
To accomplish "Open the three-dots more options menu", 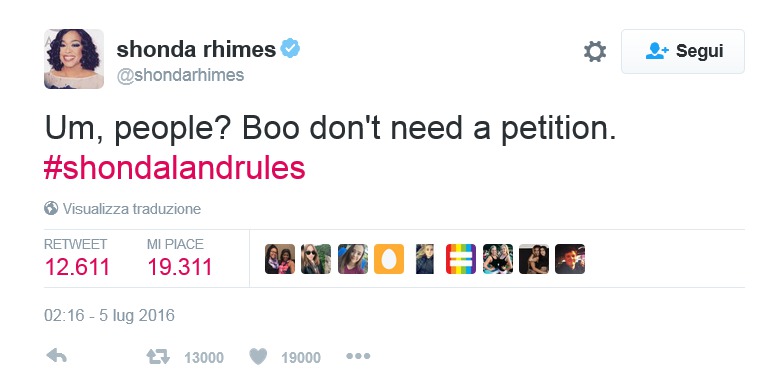I will [x=359, y=357].
